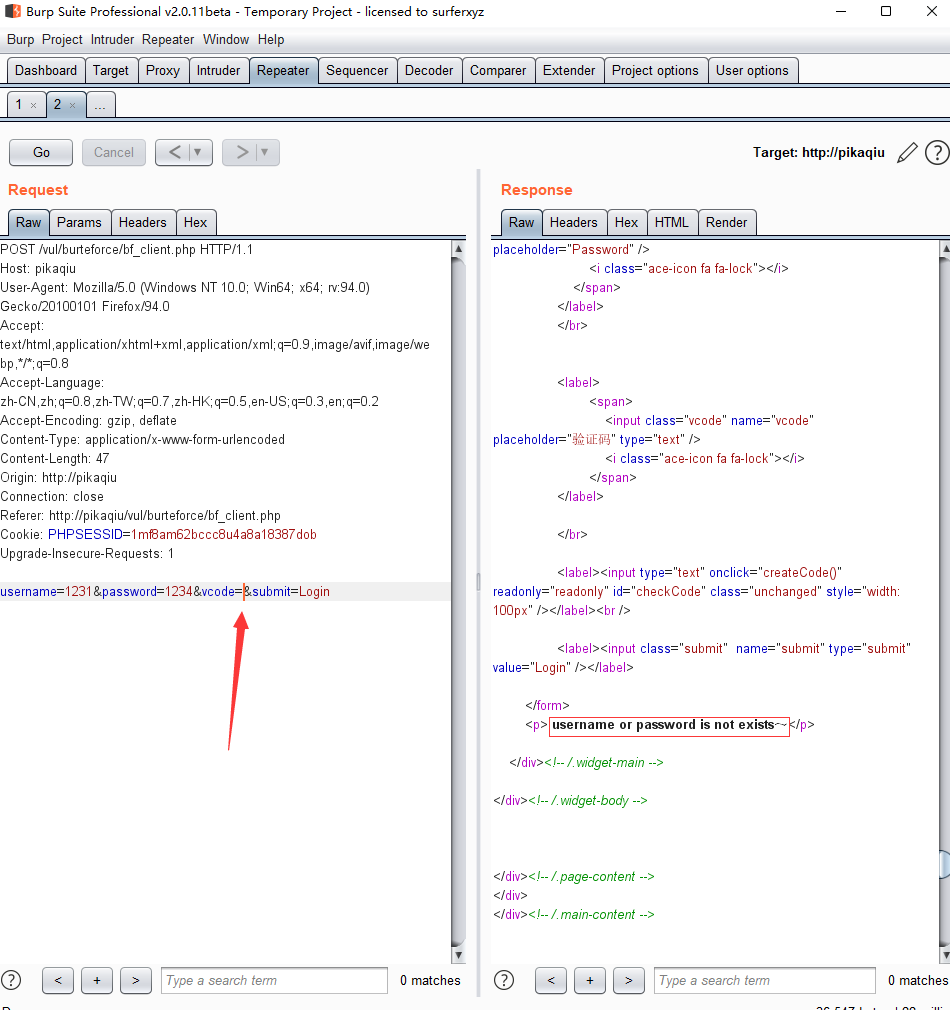Show request Raw view

pyautogui.click(x=28, y=222)
